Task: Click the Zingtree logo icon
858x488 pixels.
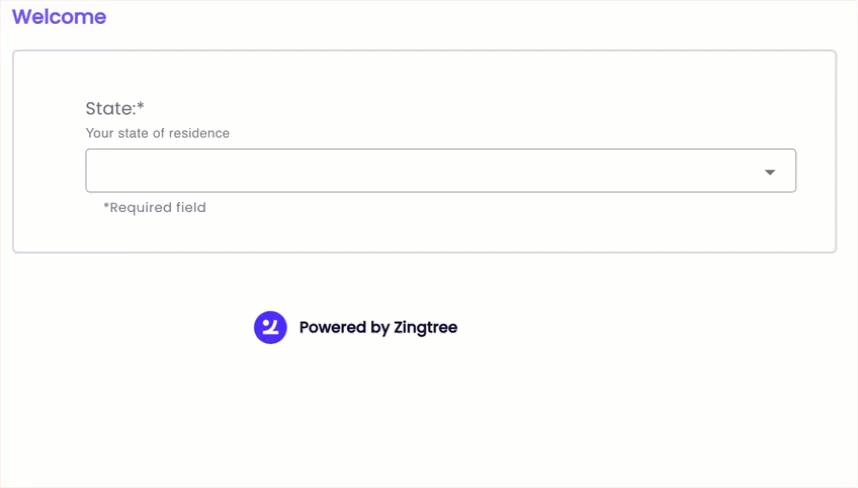Action: click(x=270, y=327)
